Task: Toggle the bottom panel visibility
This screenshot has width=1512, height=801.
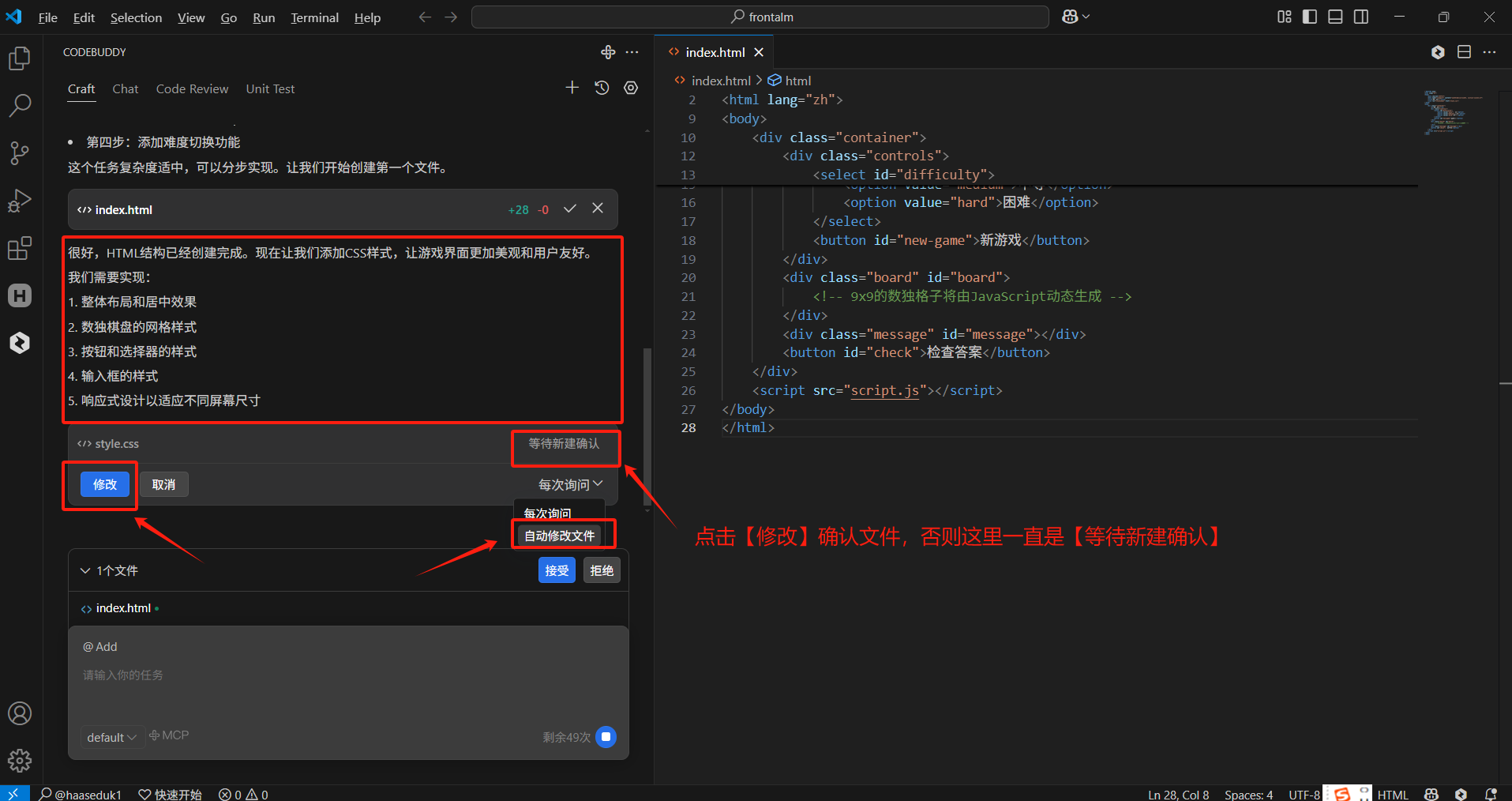Action: click(x=1335, y=17)
